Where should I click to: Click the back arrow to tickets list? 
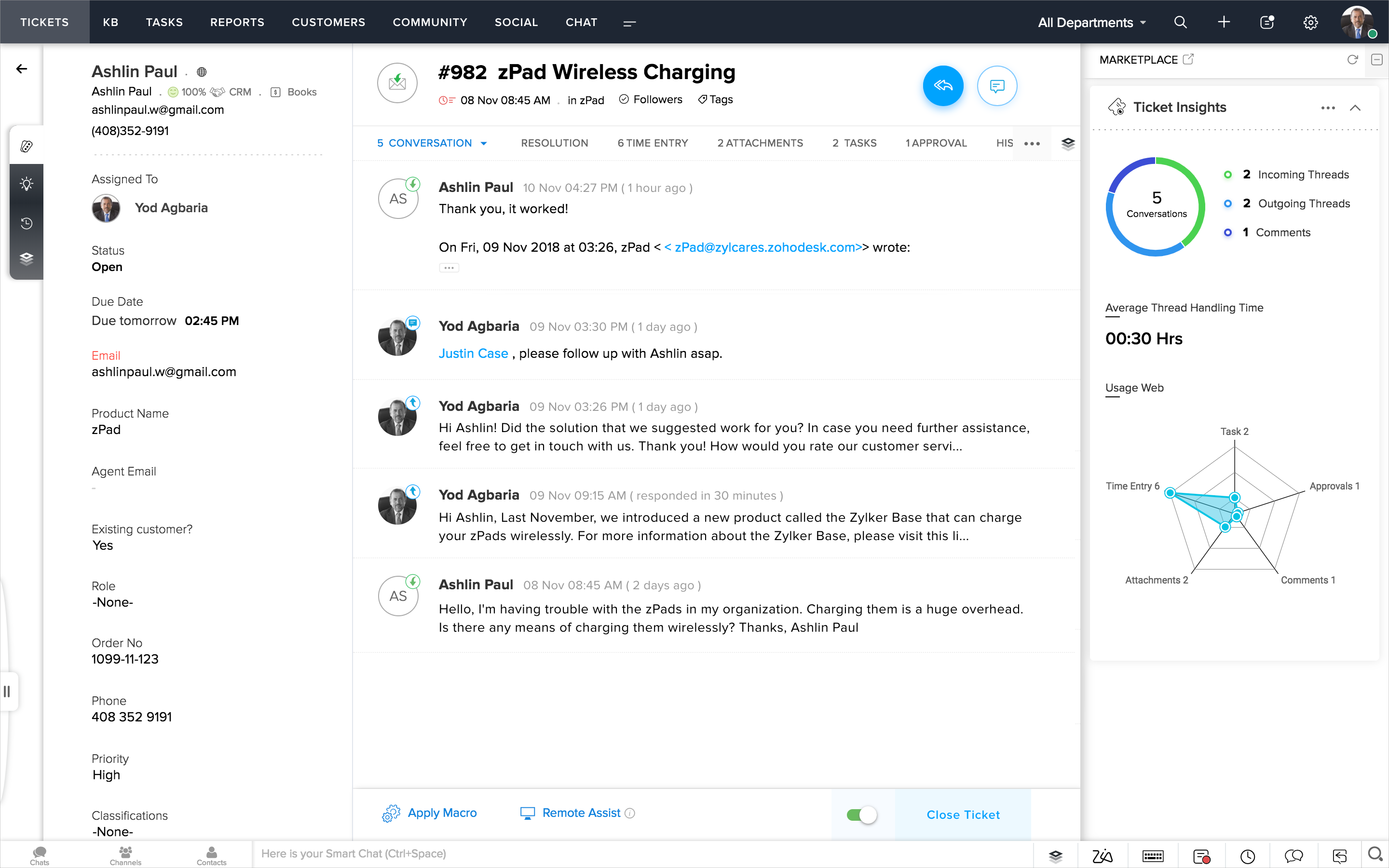pos(22,69)
